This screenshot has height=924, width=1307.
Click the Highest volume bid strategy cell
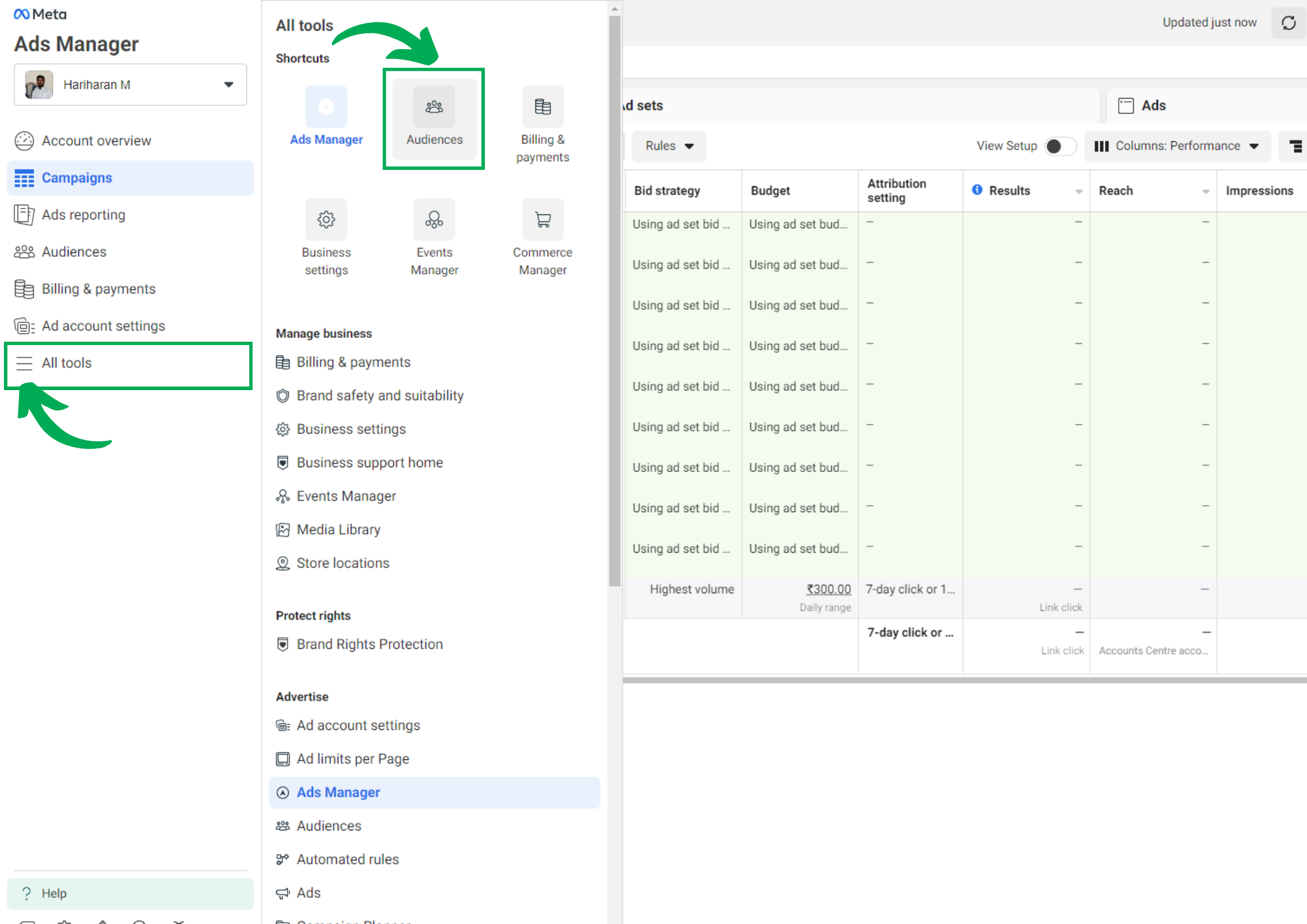[x=683, y=597]
